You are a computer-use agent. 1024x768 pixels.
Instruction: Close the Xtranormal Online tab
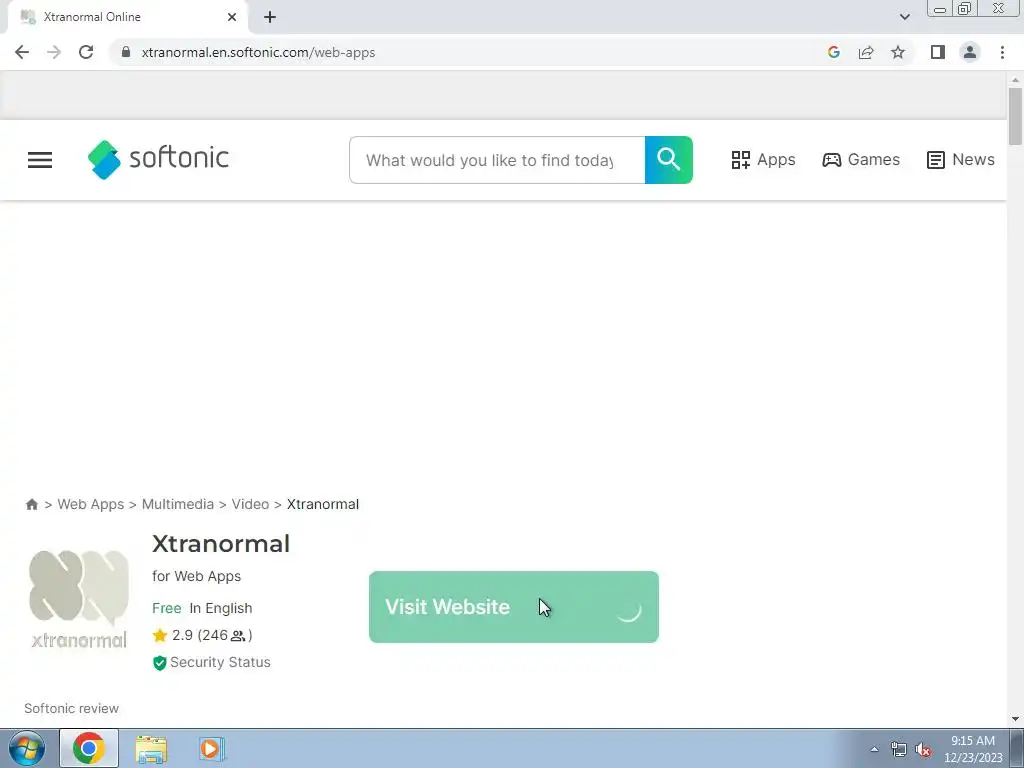(232, 17)
